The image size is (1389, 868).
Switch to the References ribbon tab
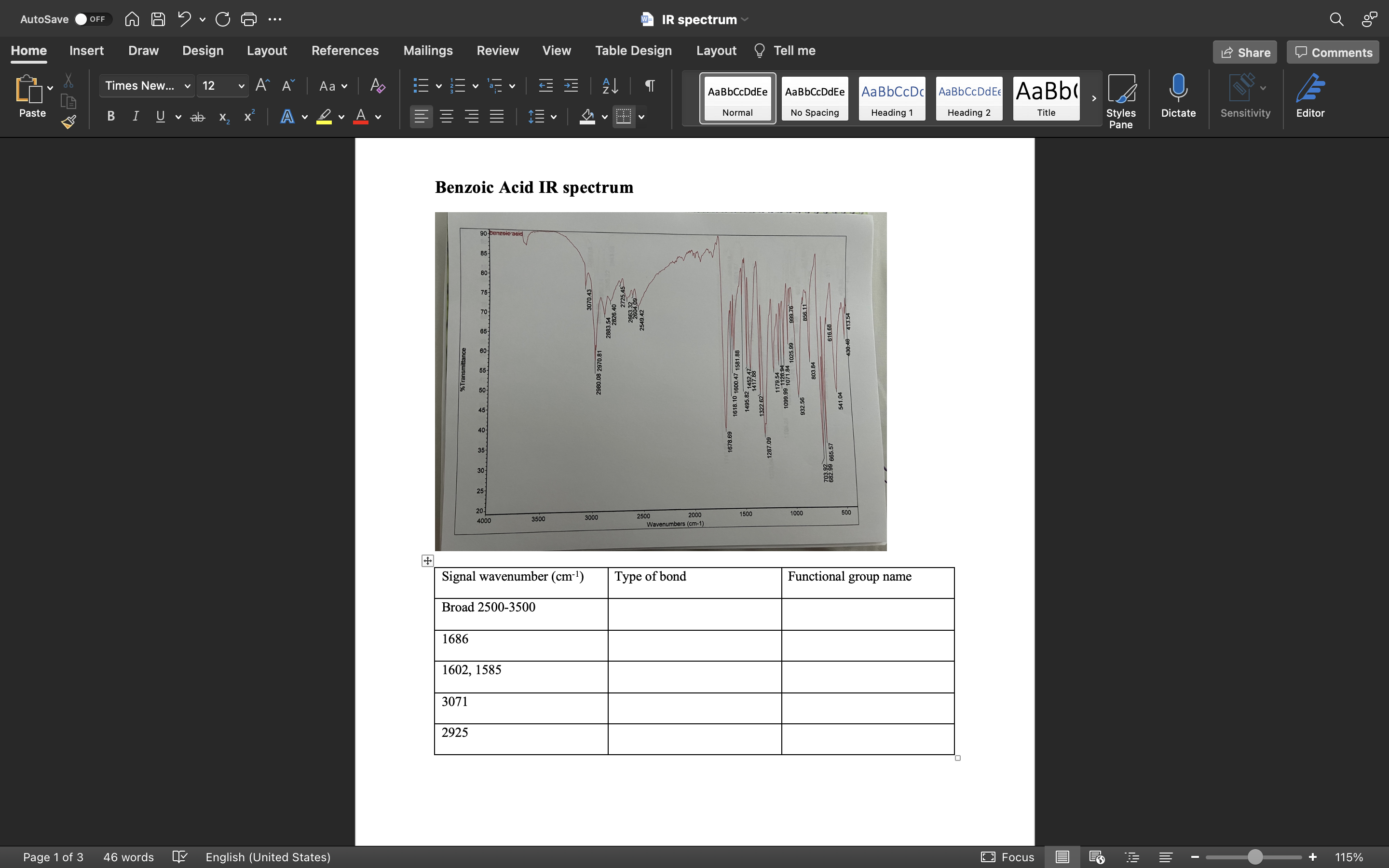(345, 51)
